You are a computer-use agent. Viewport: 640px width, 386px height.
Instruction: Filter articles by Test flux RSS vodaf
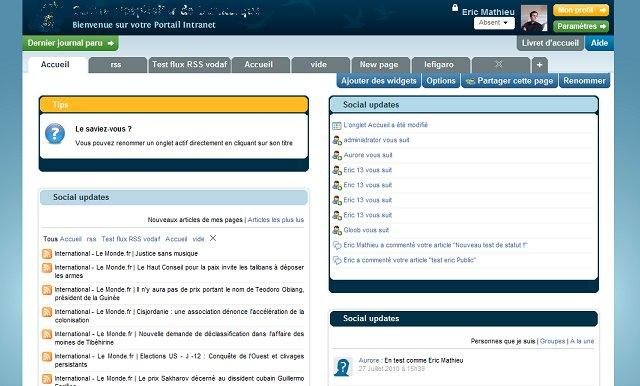coord(131,239)
